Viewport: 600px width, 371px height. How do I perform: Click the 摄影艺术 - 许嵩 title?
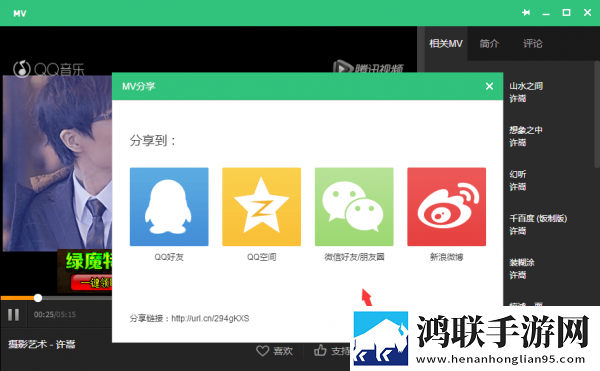(x=41, y=345)
